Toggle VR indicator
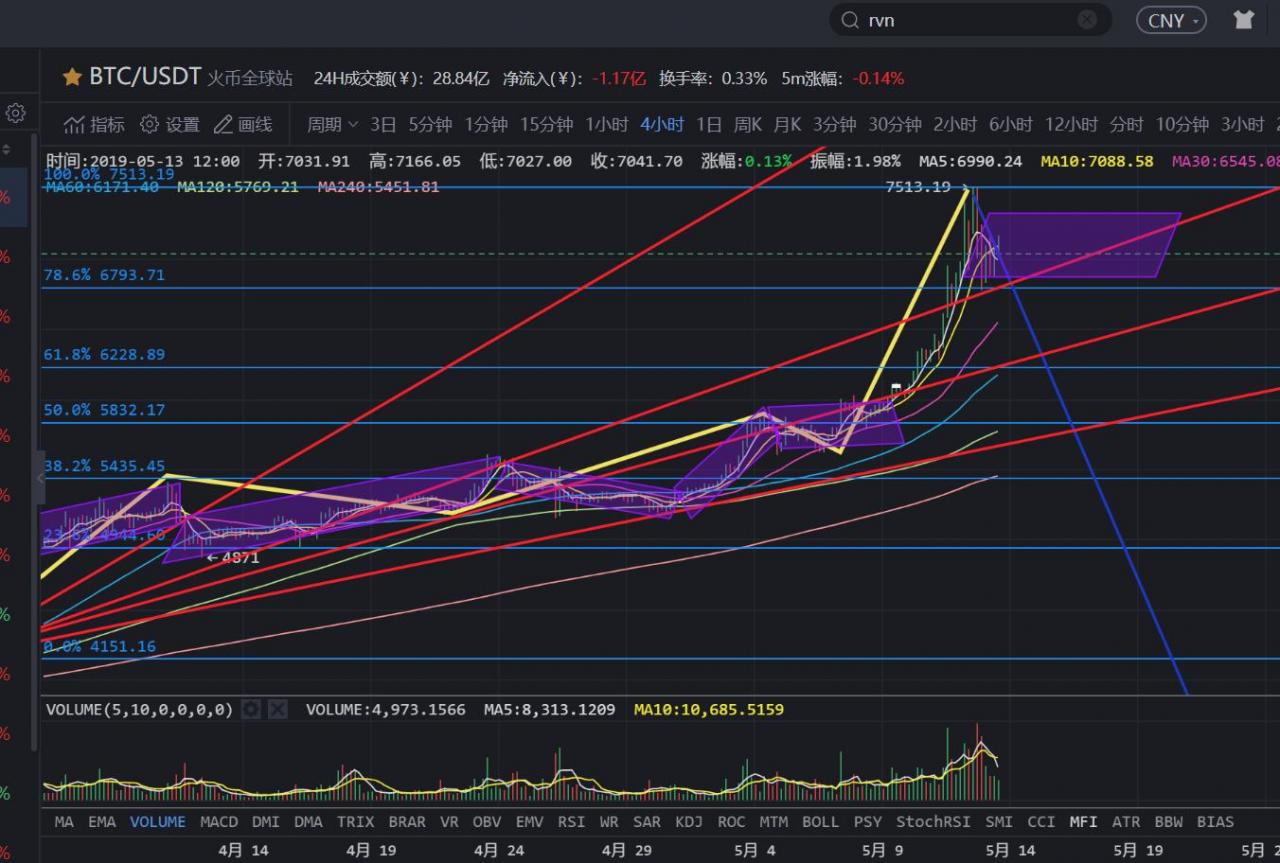 (449, 822)
